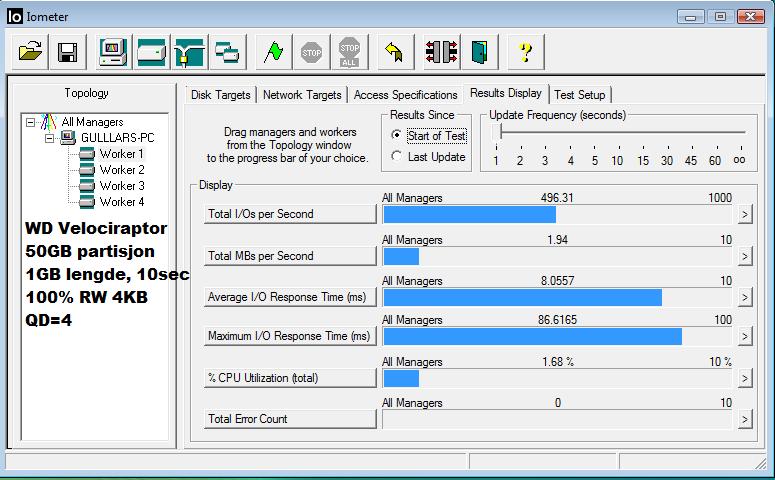The image size is (775, 480).
Task: Open details arrow for Total MBs per Second
Action: [x=745, y=256]
